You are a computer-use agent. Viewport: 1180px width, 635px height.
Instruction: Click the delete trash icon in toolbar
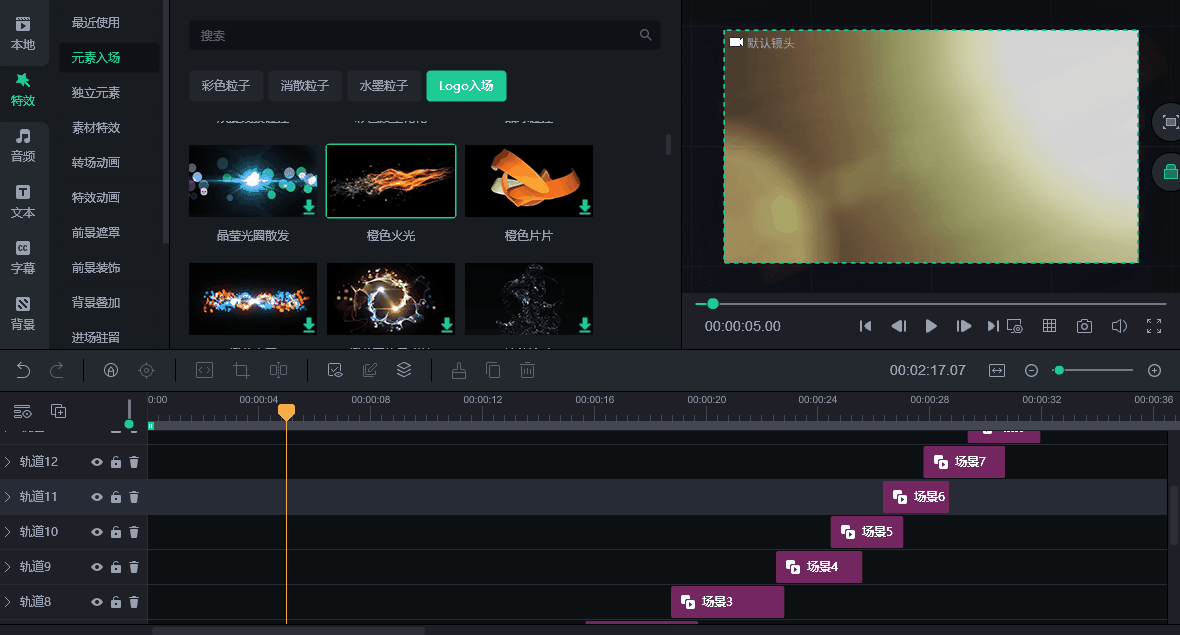click(528, 370)
